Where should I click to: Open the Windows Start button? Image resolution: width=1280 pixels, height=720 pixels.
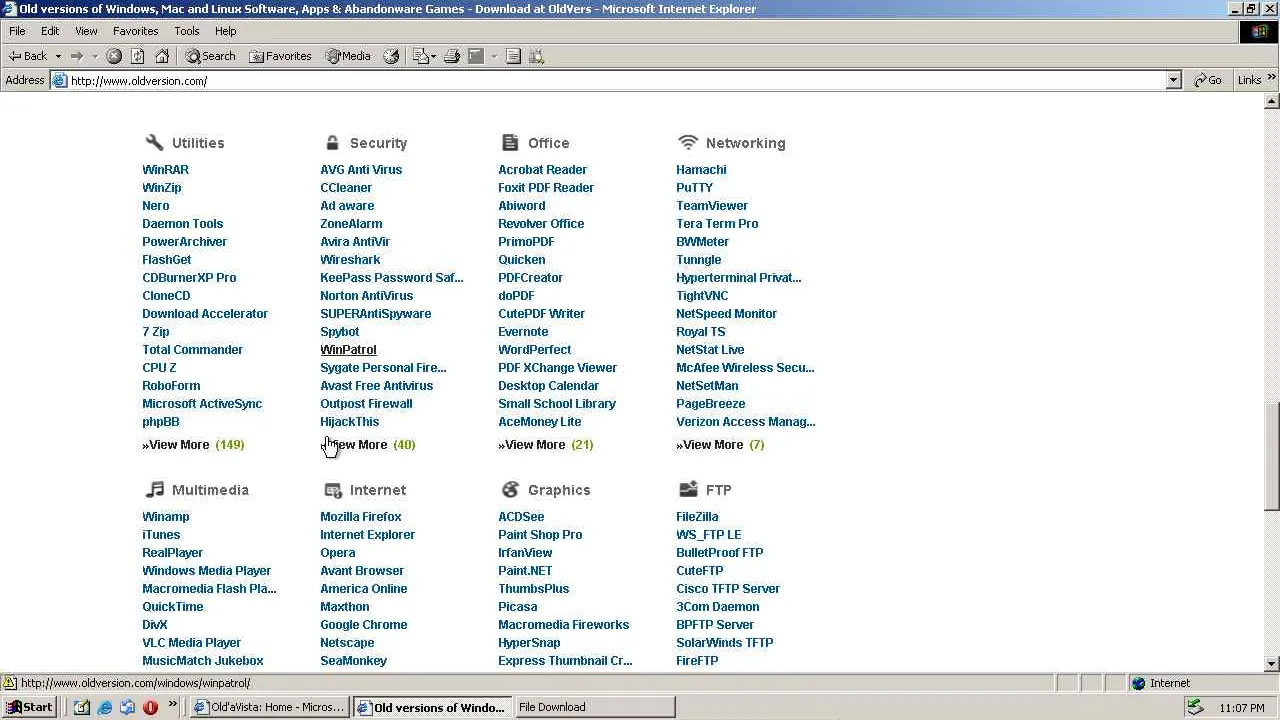(x=28, y=707)
